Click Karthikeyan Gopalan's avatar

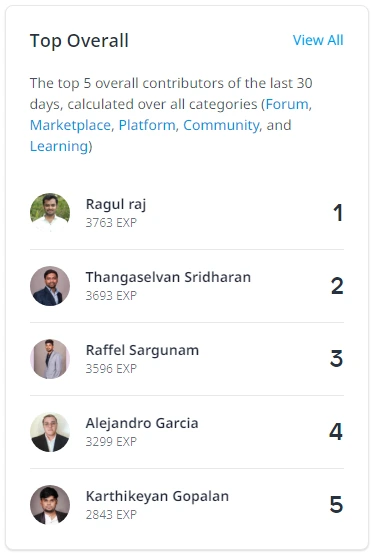tap(50, 505)
